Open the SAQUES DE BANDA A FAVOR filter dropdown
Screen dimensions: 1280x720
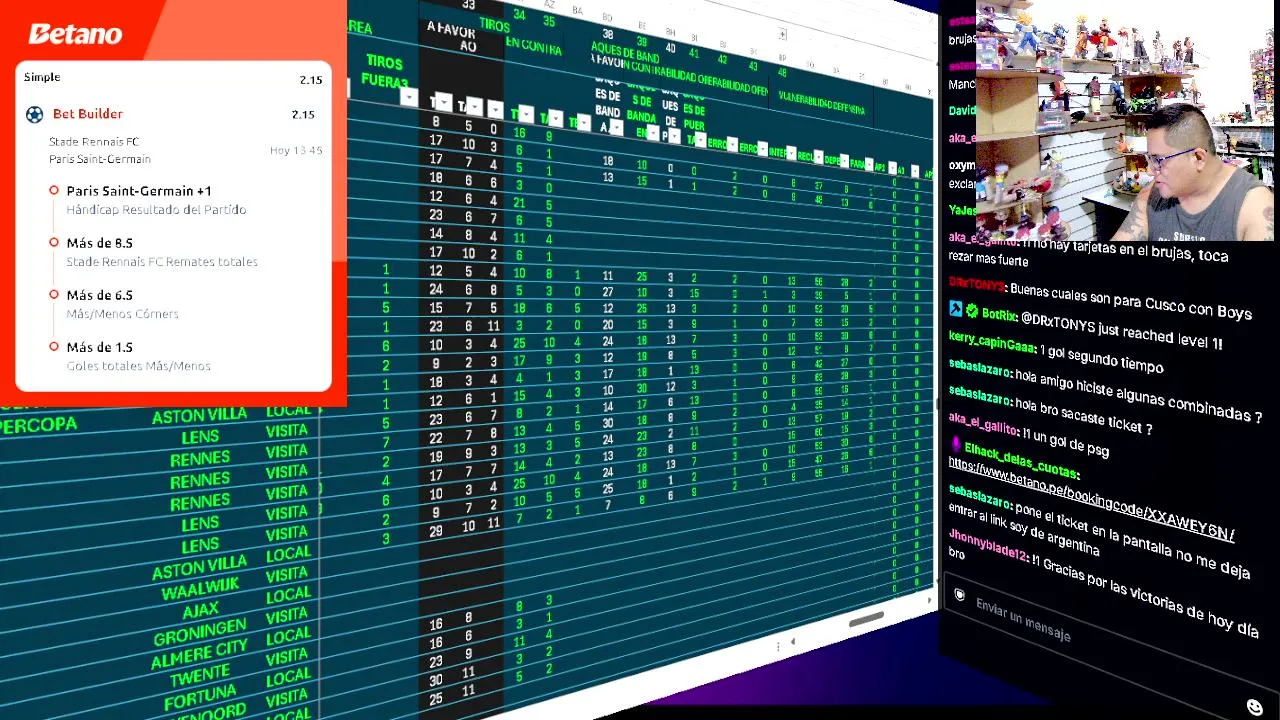click(616, 127)
